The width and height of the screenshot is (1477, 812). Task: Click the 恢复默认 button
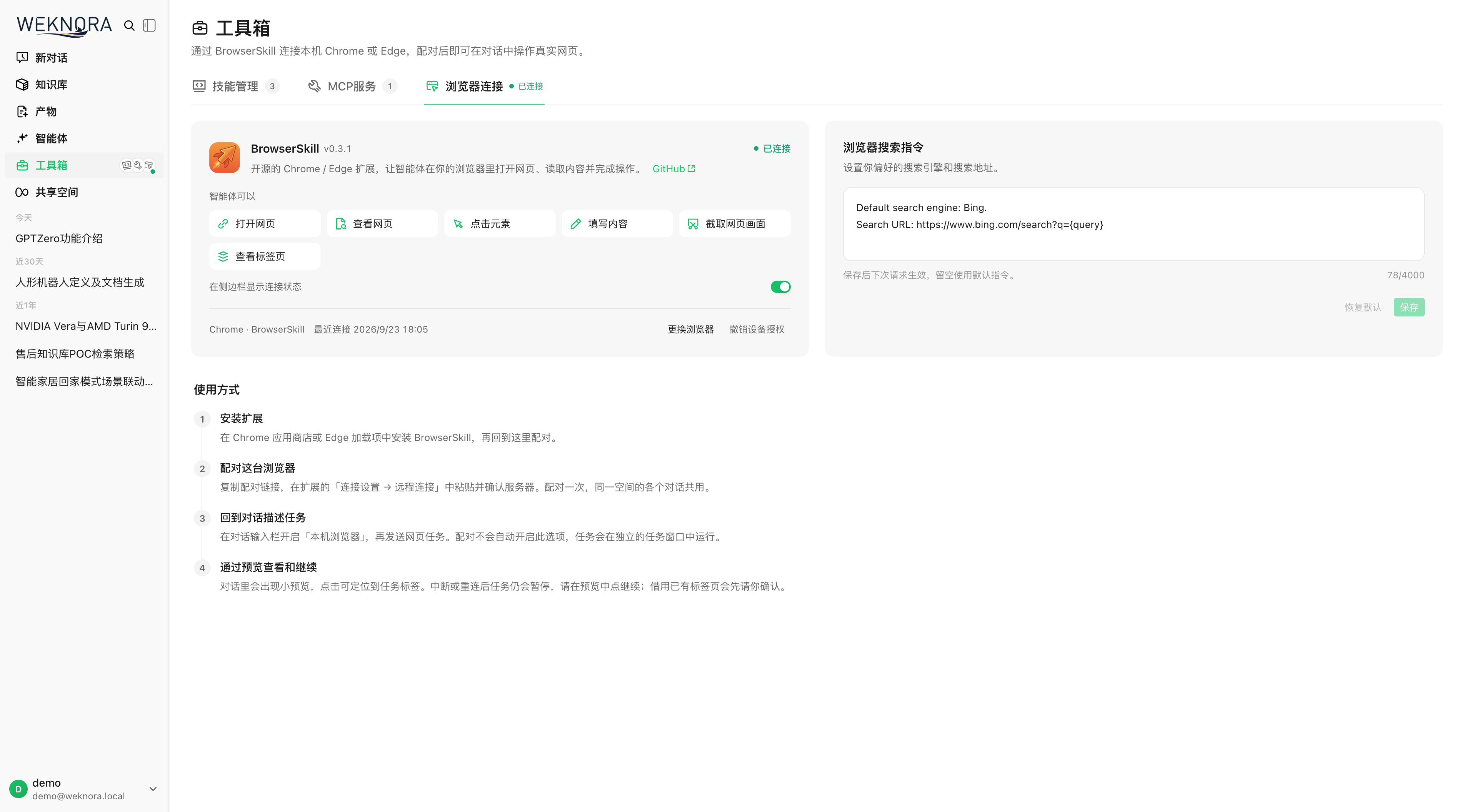pyautogui.click(x=1363, y=307)
